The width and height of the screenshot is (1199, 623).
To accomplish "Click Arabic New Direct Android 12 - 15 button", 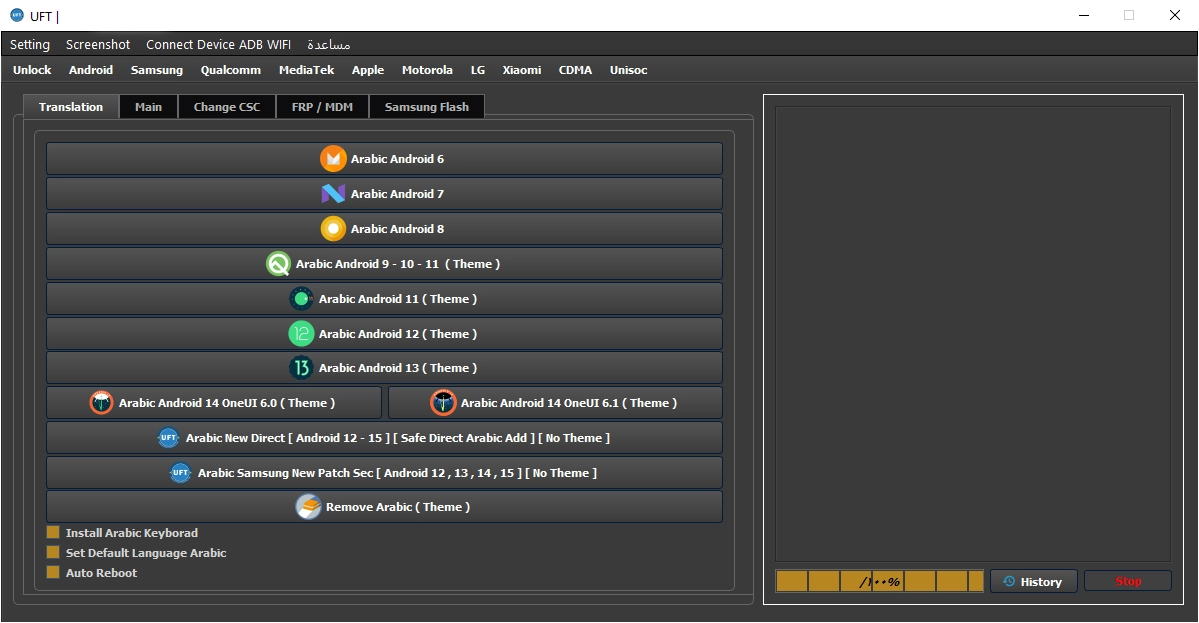I will click(385, 438).
